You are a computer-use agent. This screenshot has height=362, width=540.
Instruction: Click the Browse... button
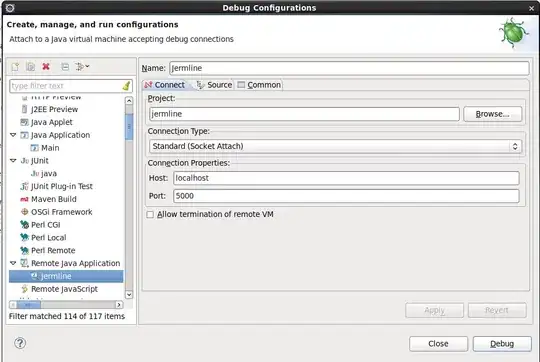492,114
